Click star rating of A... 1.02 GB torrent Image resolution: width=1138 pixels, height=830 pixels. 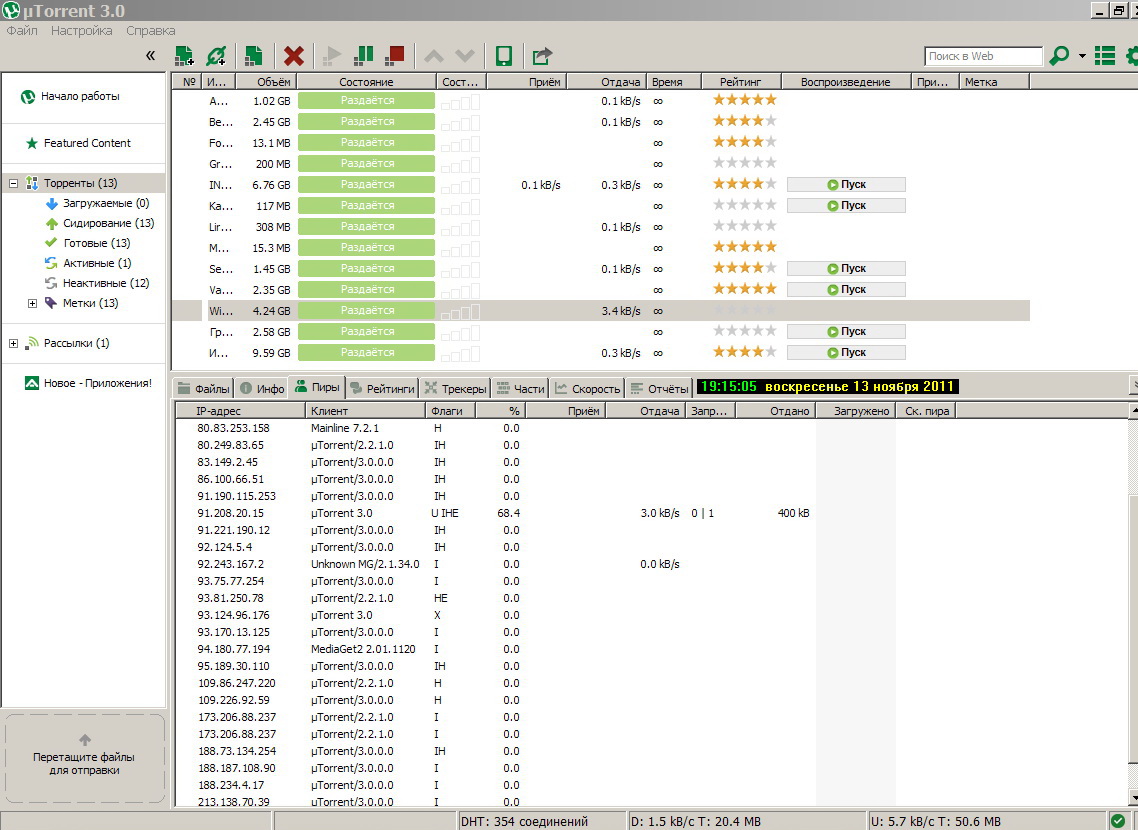pyautogui.click(x=745, y=100)
